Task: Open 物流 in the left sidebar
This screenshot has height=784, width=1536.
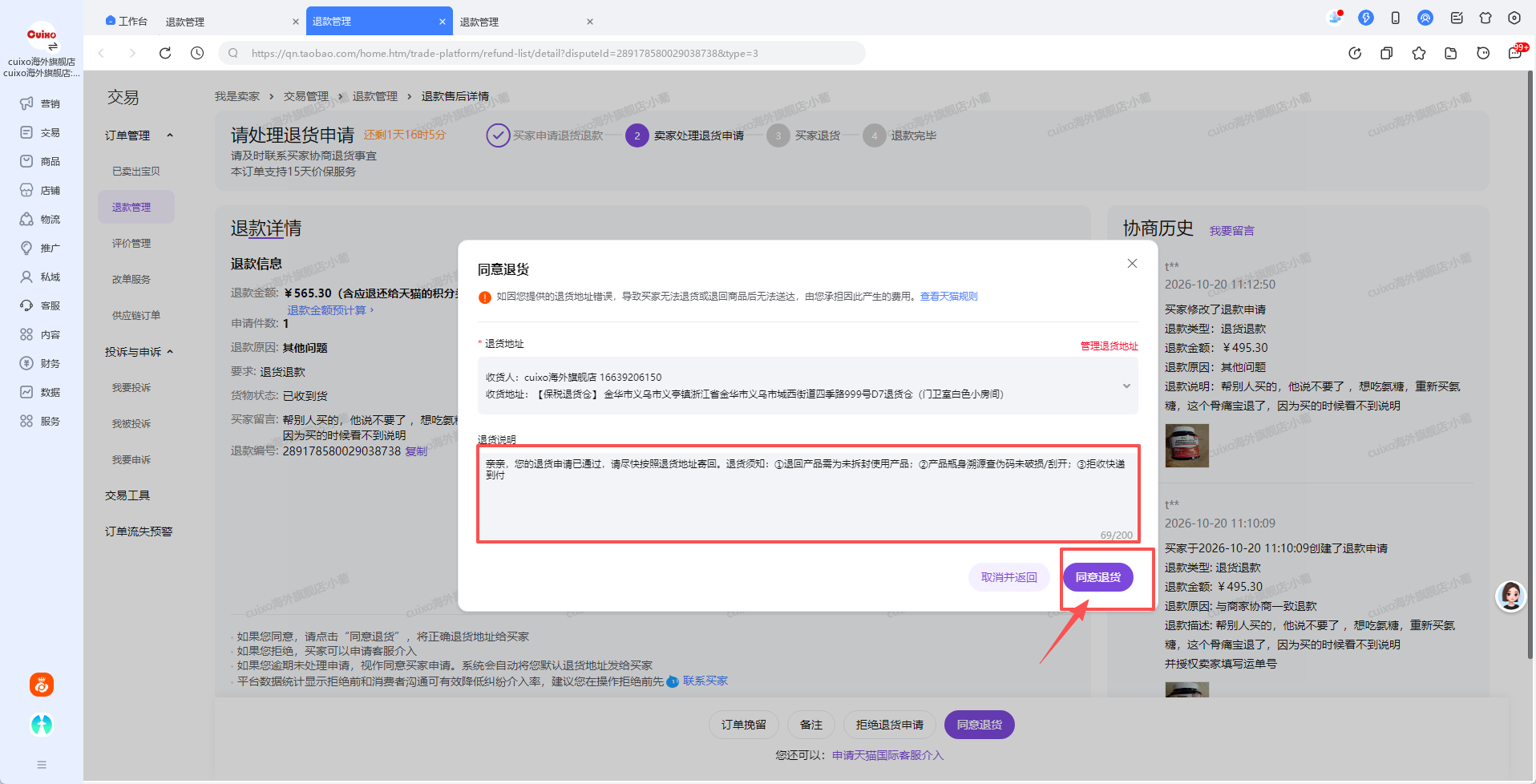Action: [40, 219]
